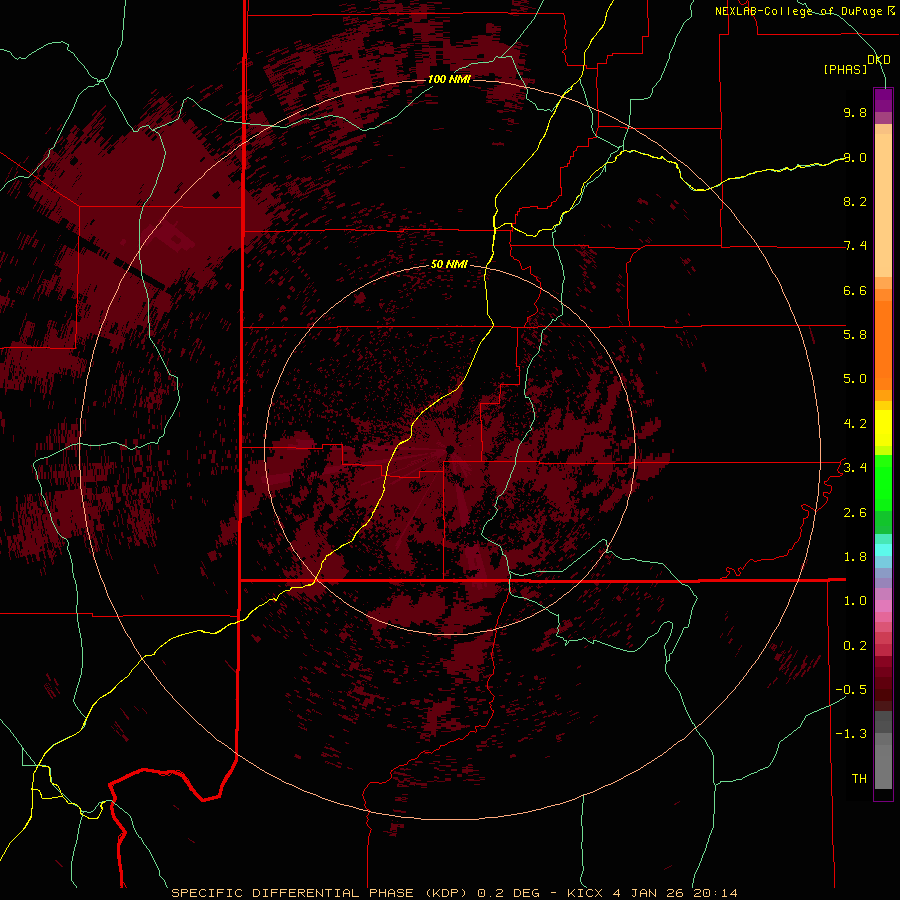Click the radar site dot at map center

click(450, 449)
